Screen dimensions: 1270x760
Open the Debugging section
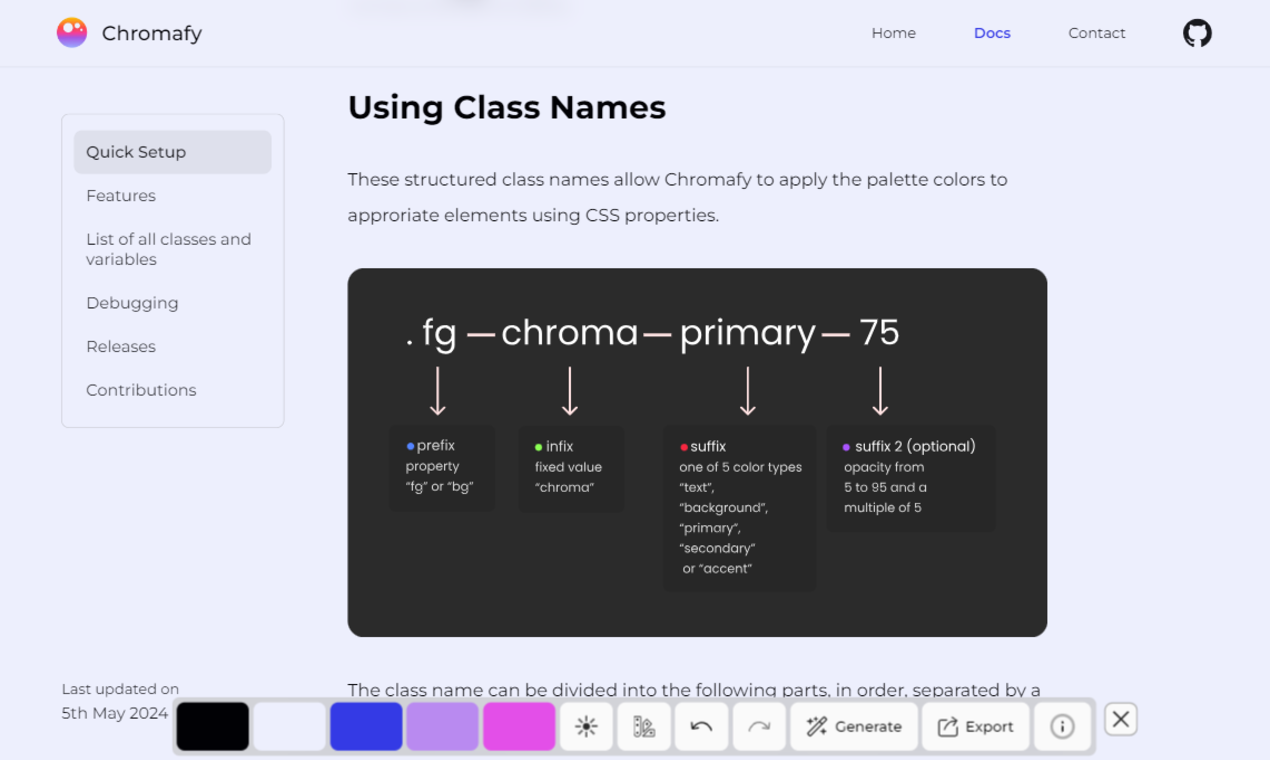tap(132, 303)
